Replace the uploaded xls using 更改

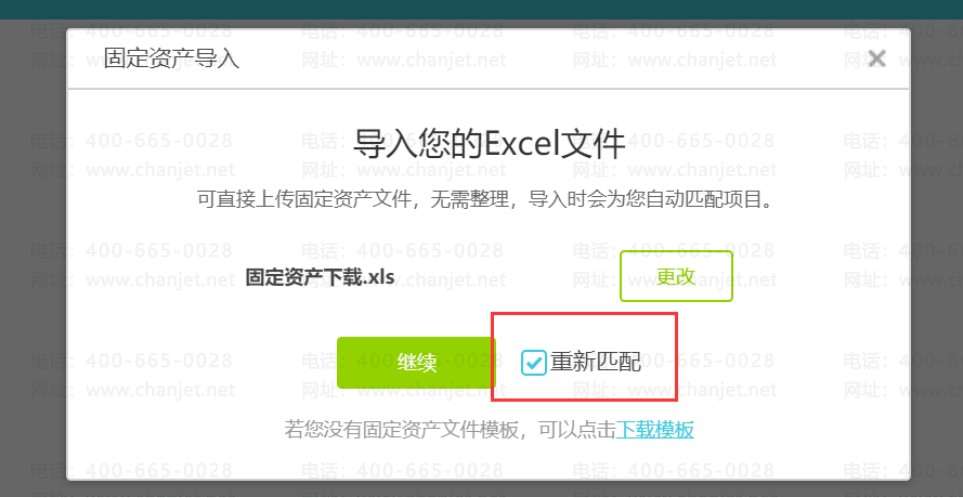[x=676, y=276]
